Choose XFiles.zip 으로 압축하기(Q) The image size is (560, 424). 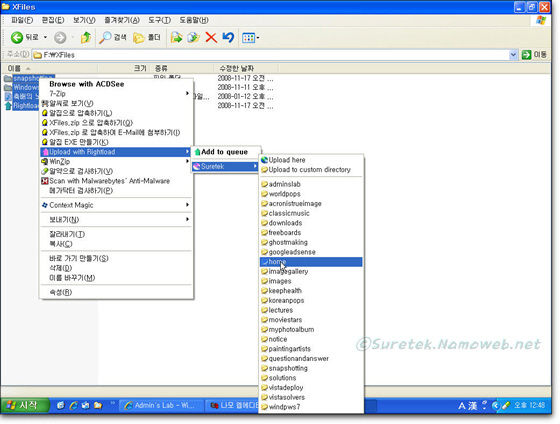(116, 123)
